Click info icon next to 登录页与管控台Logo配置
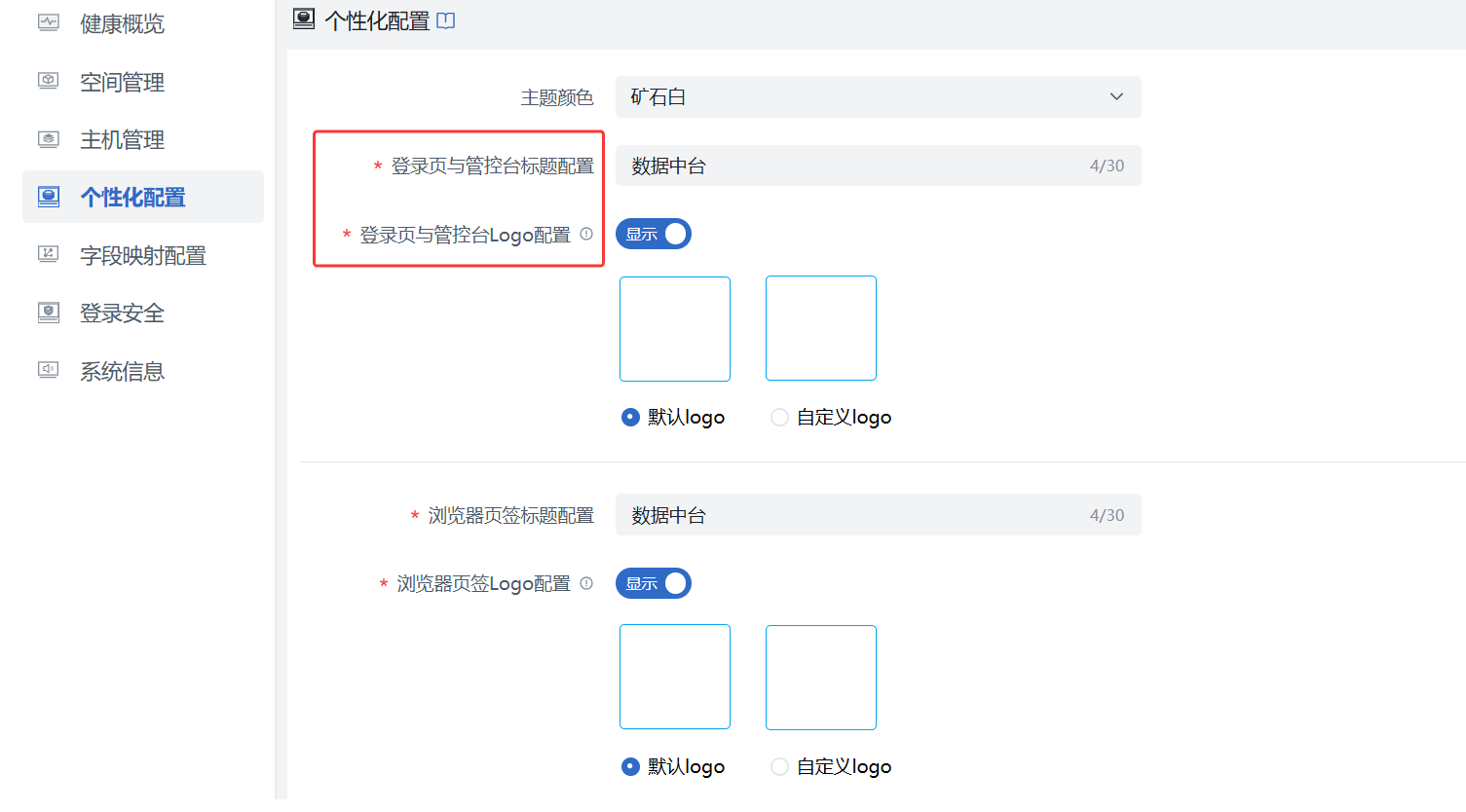Screen dimensions: 1466x812 coord(585,234)
